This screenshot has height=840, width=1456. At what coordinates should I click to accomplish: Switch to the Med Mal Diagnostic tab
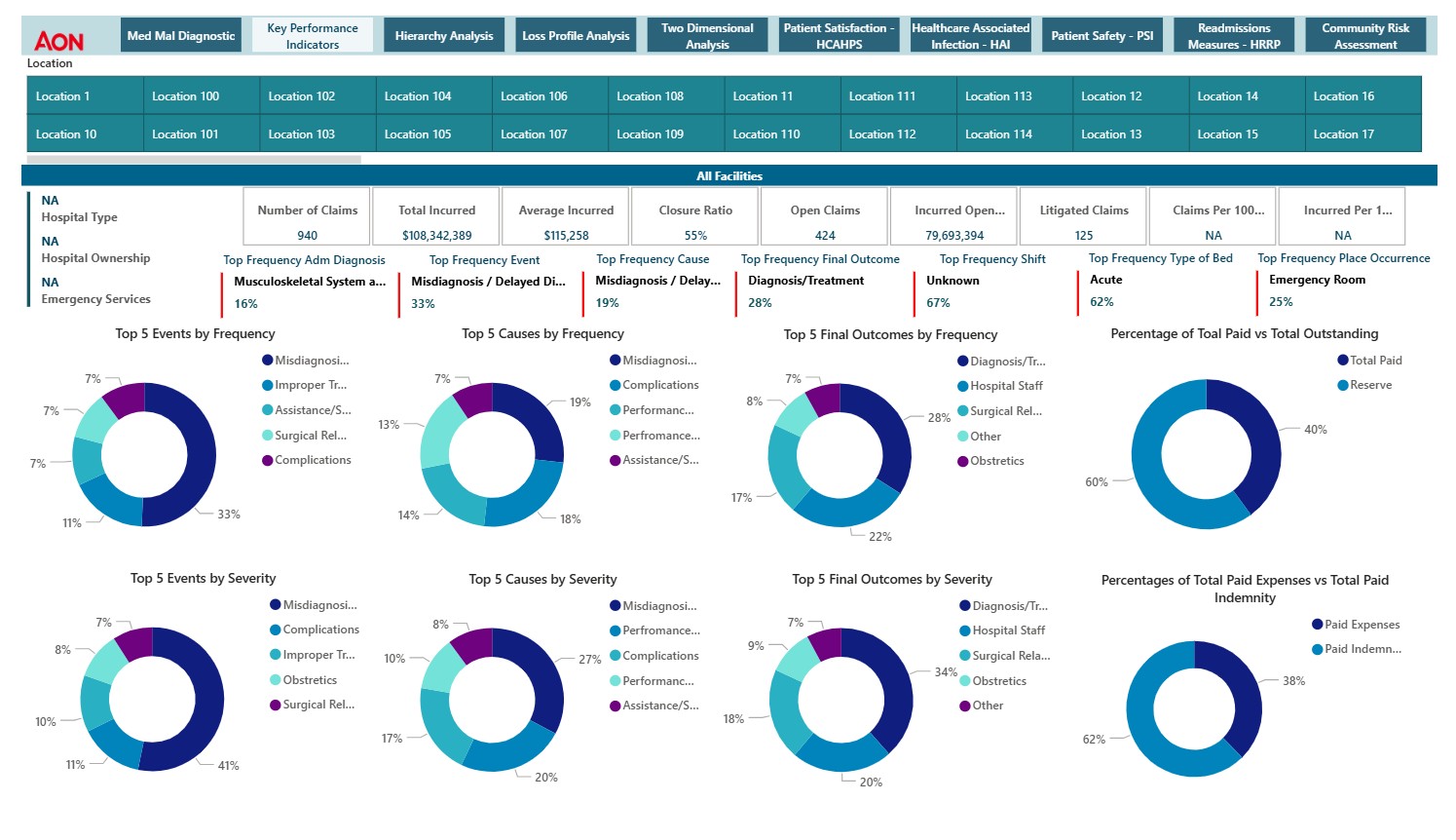click(x=181, y=34)
